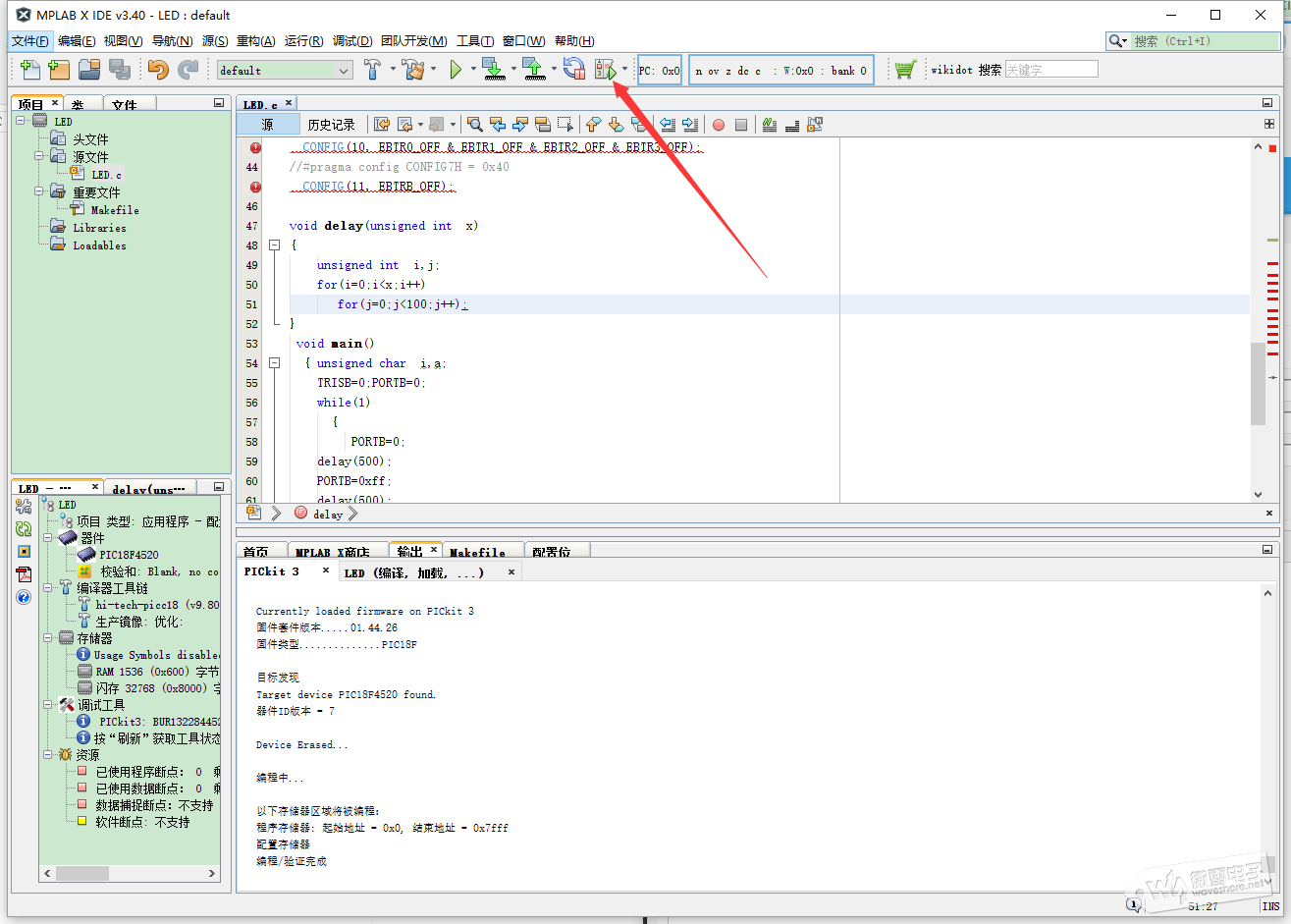Click the Undo arrow in toolbar
Screen dimensions: 1291x924
pyautogui.click(x=158, y=70)
